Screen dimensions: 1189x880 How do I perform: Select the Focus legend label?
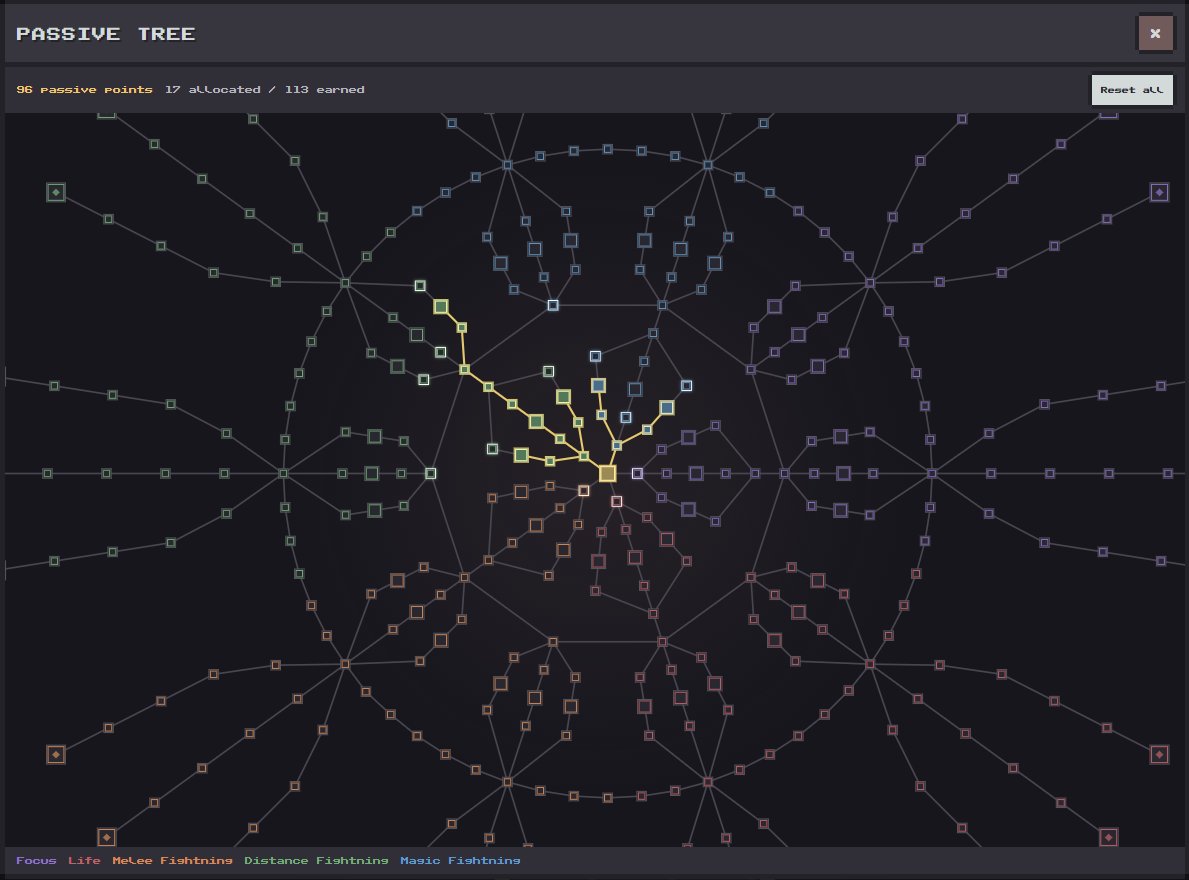[x=36, y=860]
